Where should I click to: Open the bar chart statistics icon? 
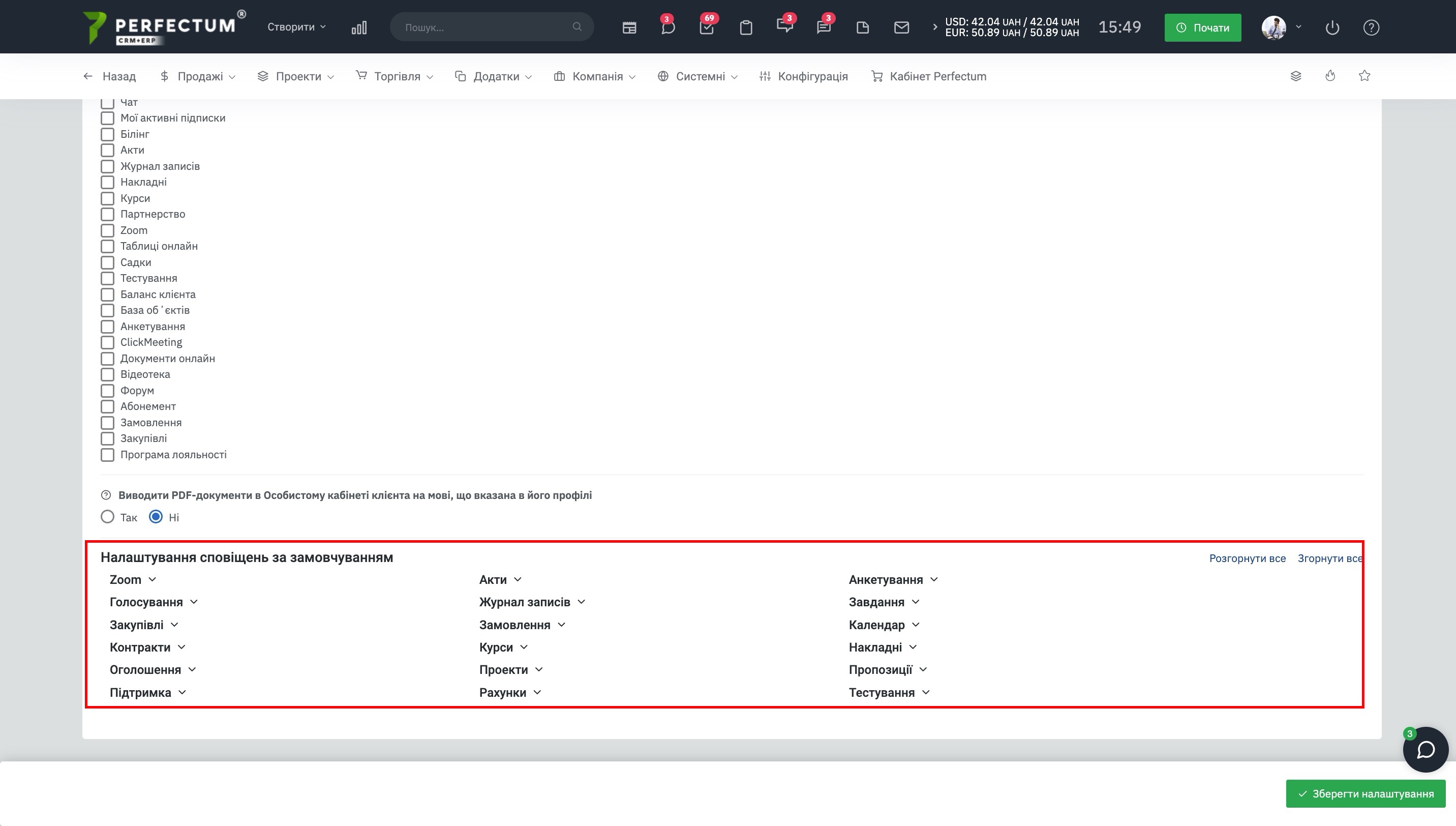pyautogui.click(x=359, y=27)
